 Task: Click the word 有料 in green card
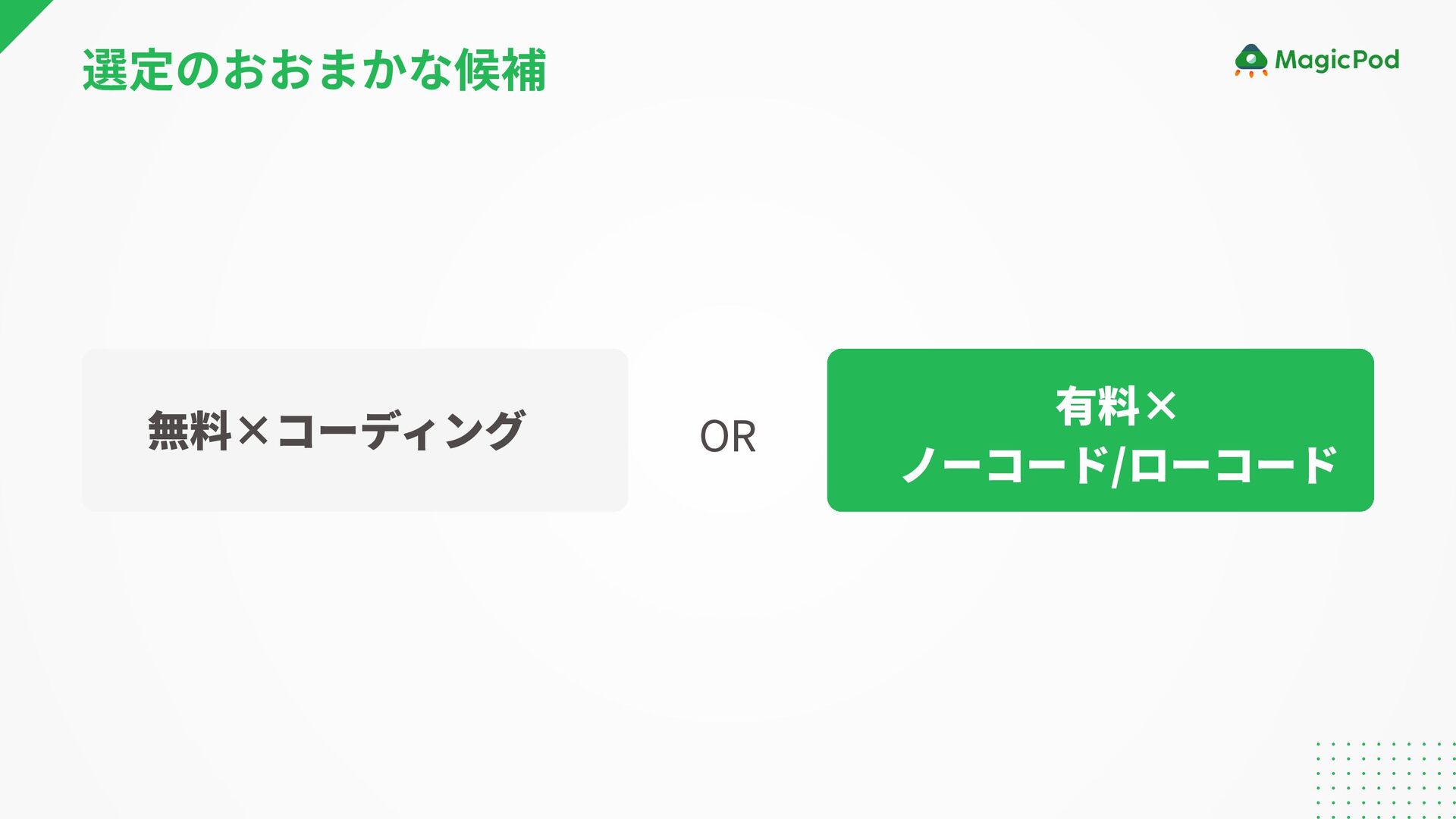(x=1097, y=406)
